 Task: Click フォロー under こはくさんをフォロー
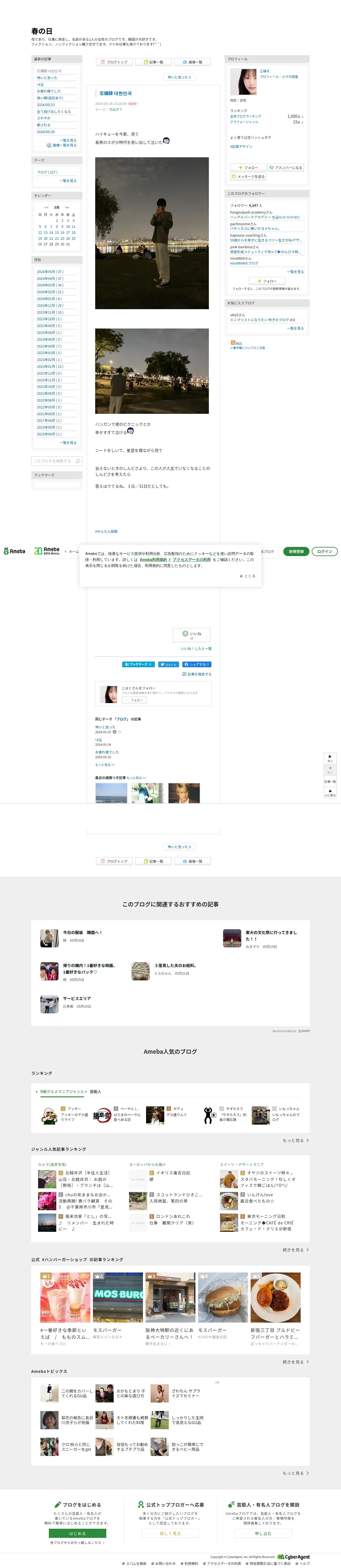click(134, 700)
